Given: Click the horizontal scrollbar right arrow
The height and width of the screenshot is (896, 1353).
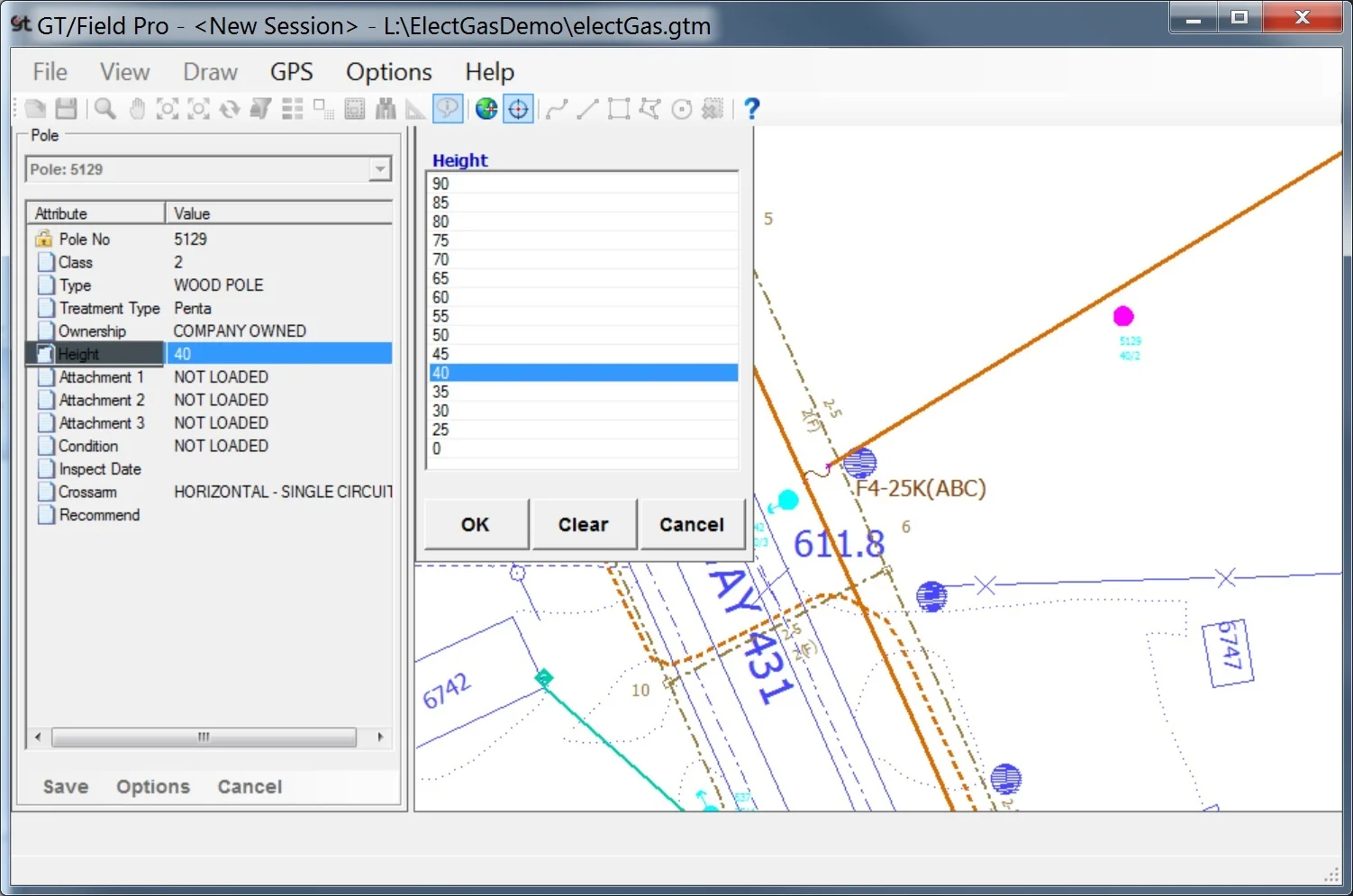Looking at the screenshot, I should coord(380,737).
